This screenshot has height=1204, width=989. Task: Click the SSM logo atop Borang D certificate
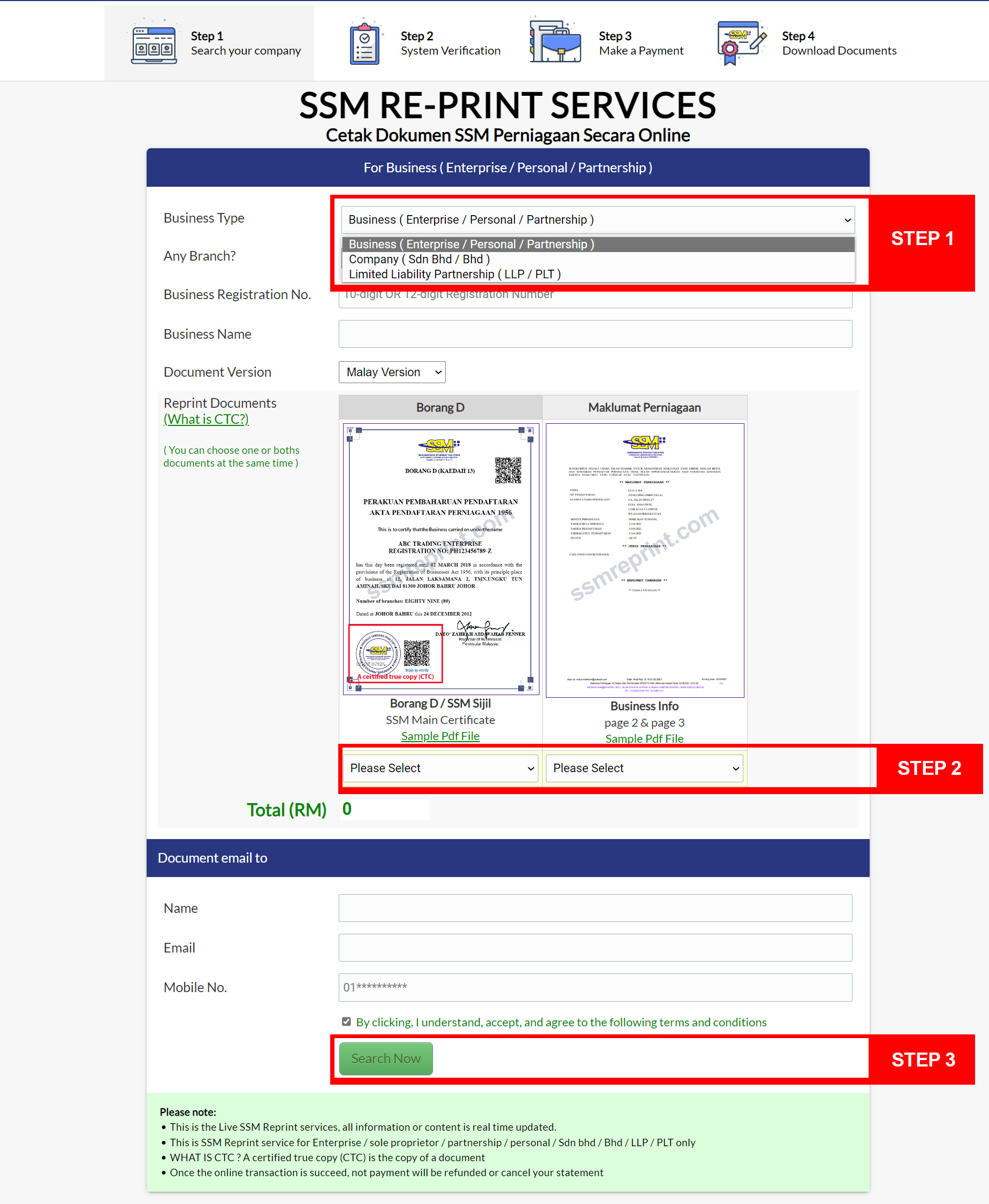pos(439,448)
